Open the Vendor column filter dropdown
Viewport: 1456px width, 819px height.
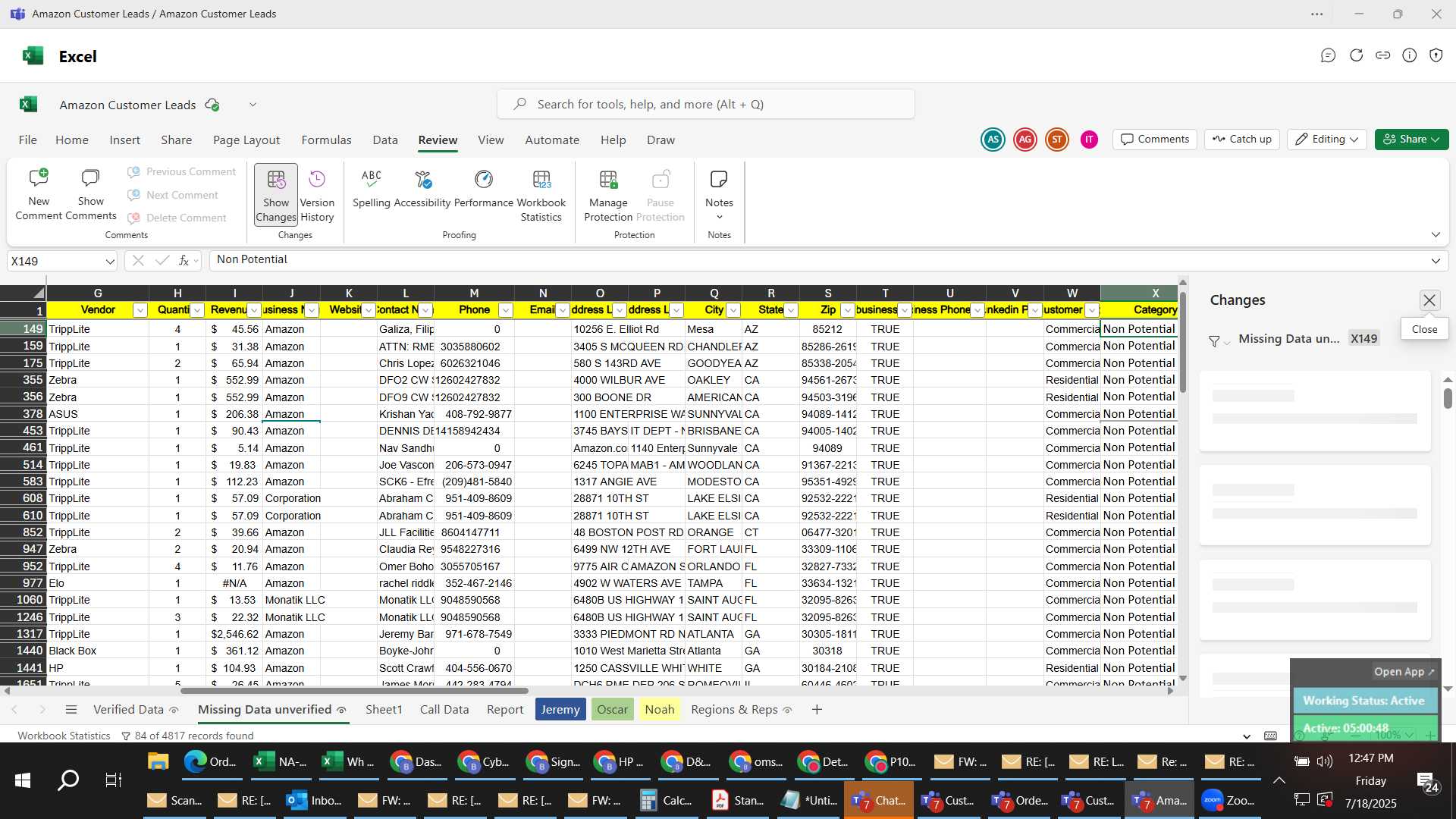[x=140, y=310]
